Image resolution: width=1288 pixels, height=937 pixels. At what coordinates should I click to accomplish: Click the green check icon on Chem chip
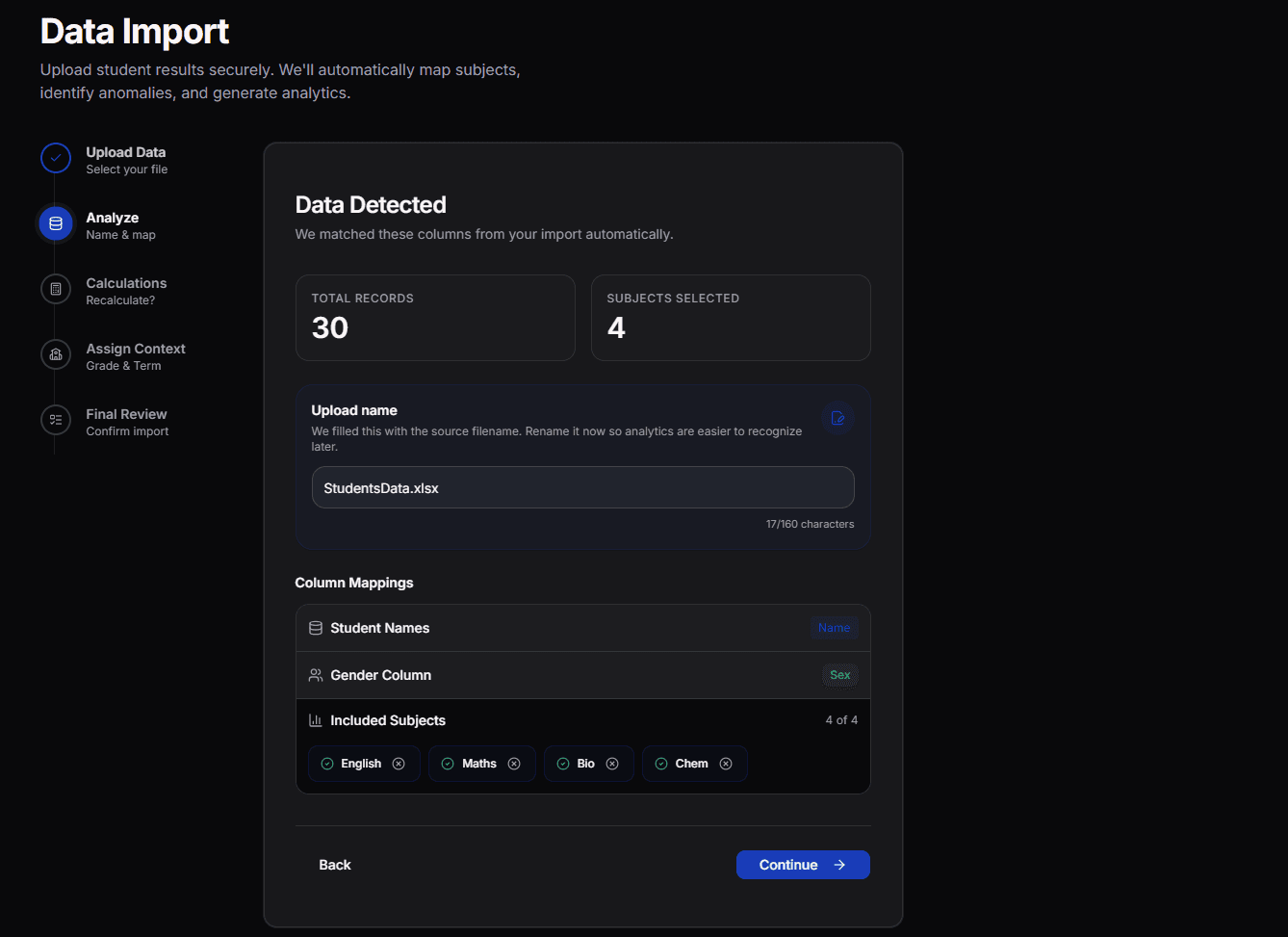click(x=661, y=764)
